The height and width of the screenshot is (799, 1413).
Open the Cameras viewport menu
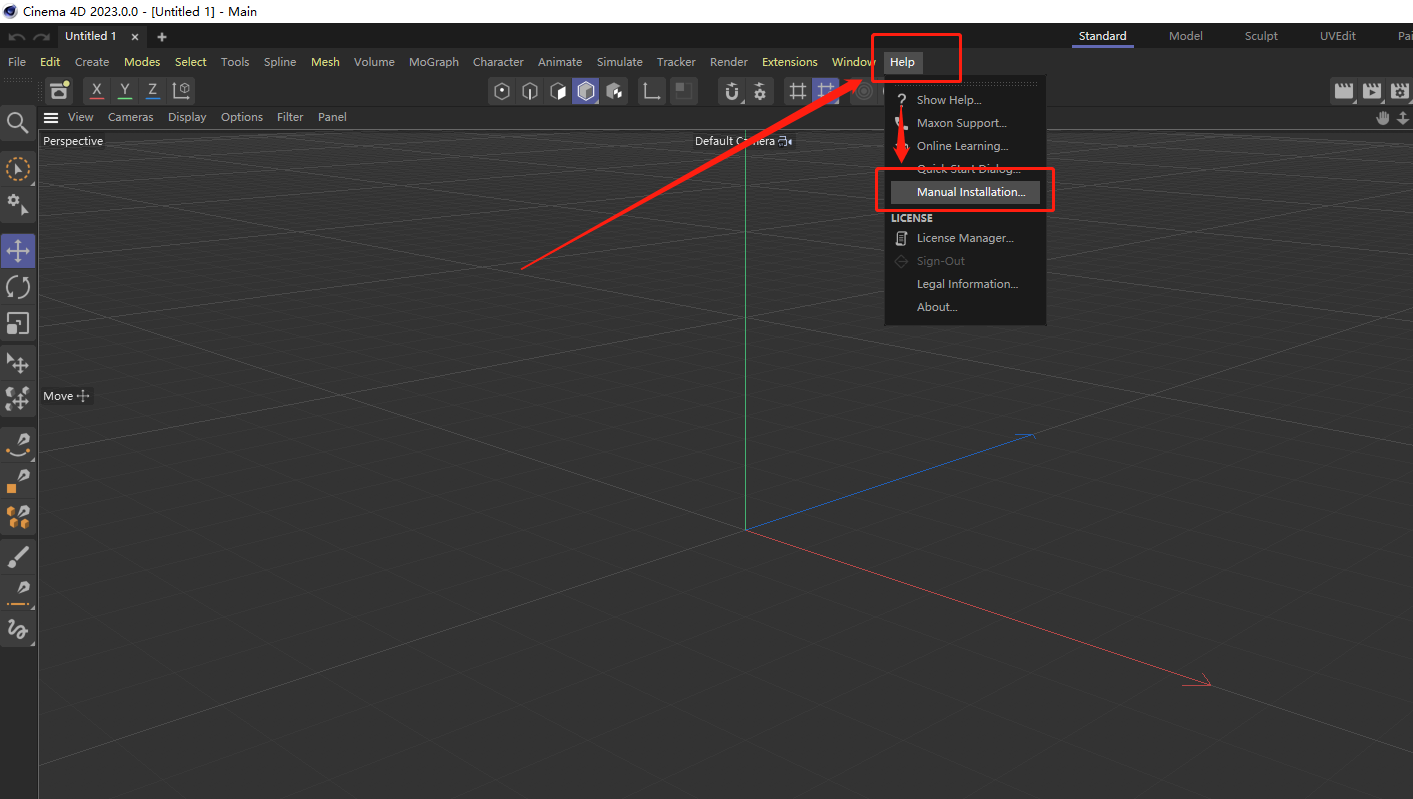tap(130, 117)
